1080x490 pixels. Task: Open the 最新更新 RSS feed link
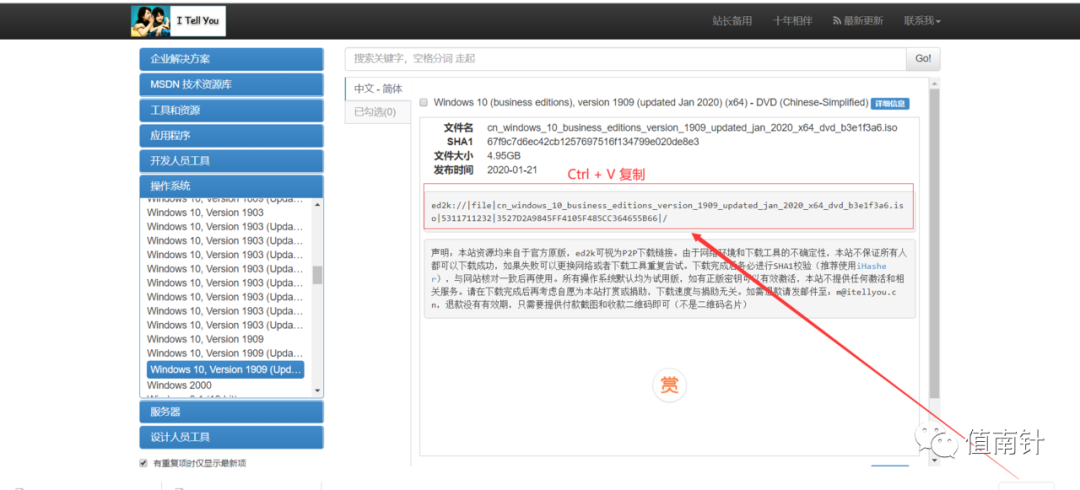(858, 21)
